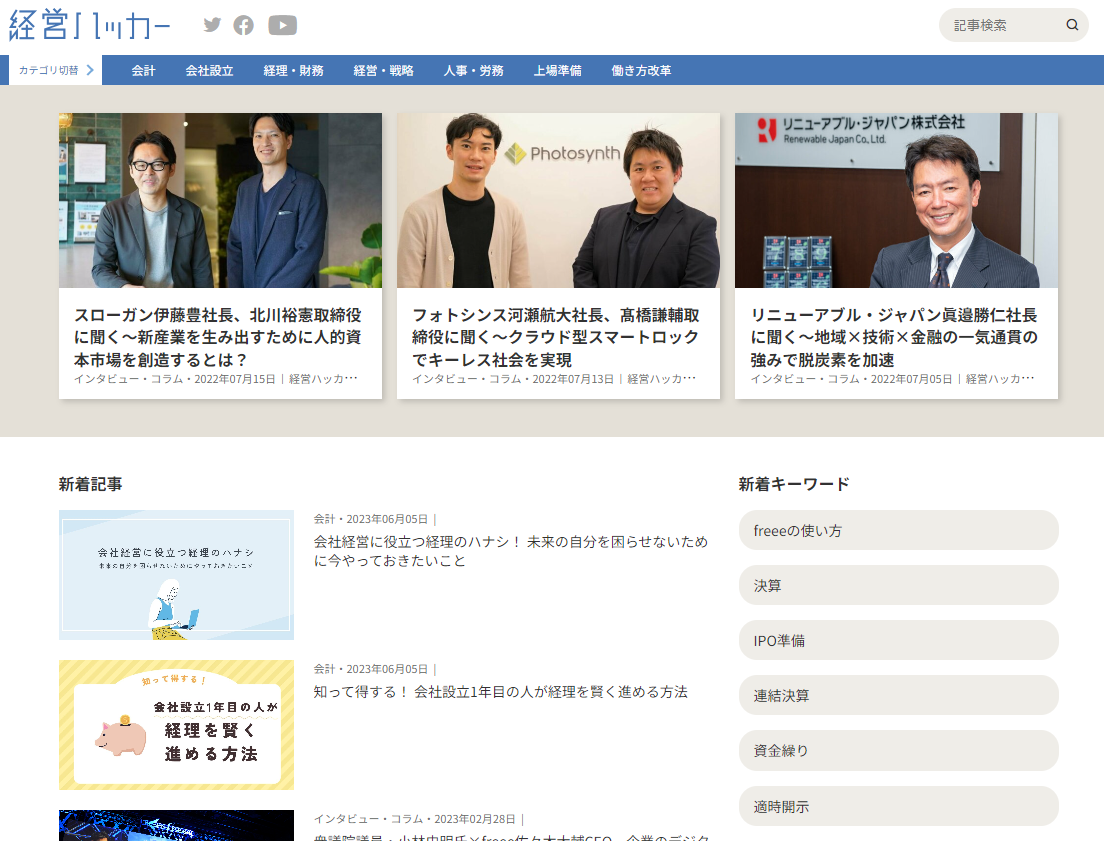Open the 知って得する！会社設立1年目 article link
This screenshot has width=1104, height=841.
click(x=501, y=692)
